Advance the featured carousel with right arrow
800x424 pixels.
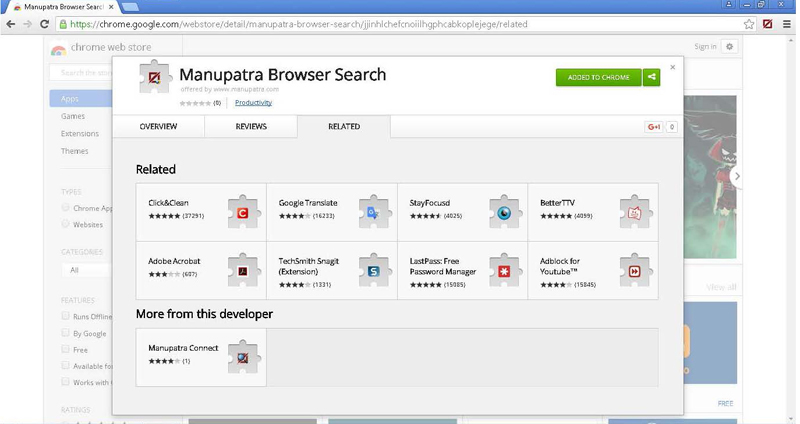pos(737,176)
